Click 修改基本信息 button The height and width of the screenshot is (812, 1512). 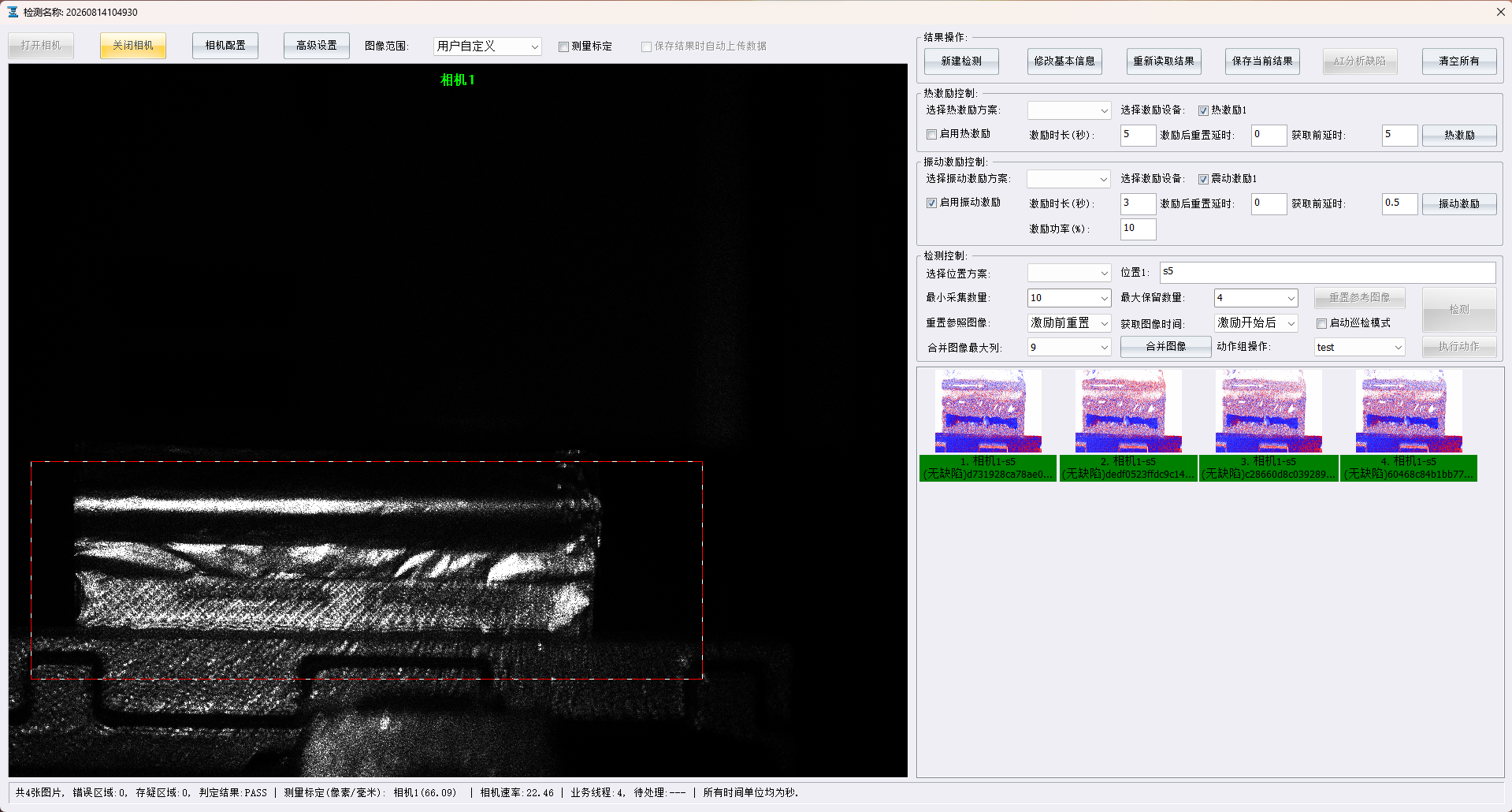click(1064, 61)
